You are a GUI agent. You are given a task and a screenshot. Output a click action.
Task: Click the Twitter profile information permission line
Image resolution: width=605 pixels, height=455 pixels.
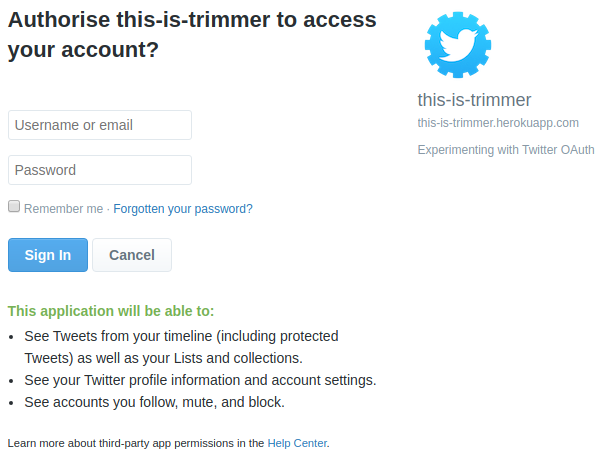pyautogui.click(x=200, y=380)
